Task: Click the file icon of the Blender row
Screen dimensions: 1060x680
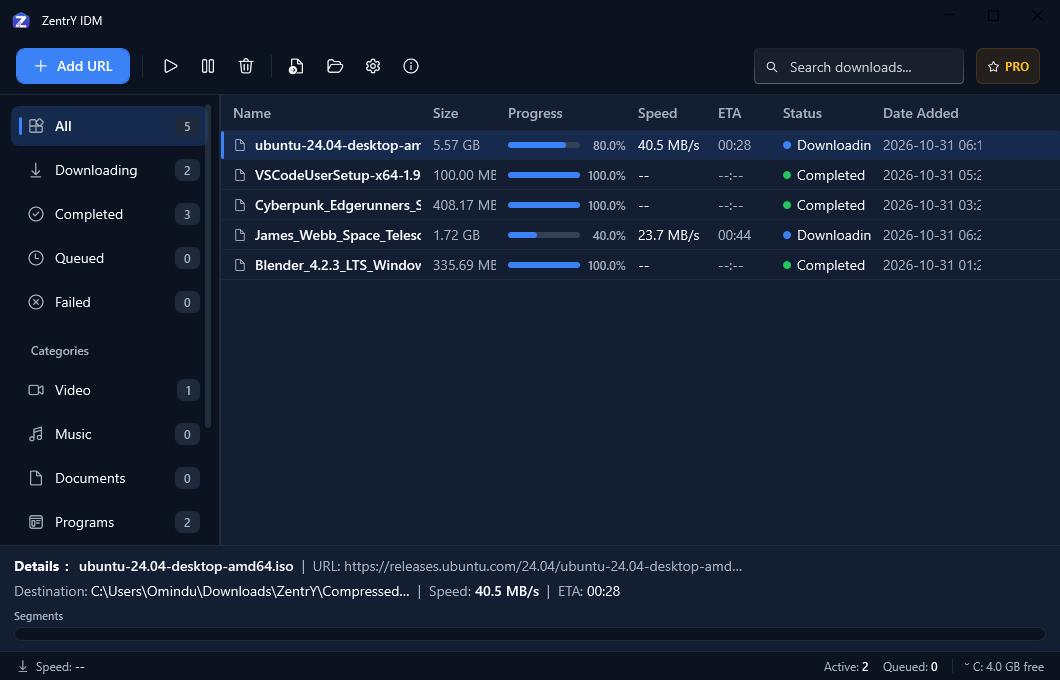Action: point(239,265)
